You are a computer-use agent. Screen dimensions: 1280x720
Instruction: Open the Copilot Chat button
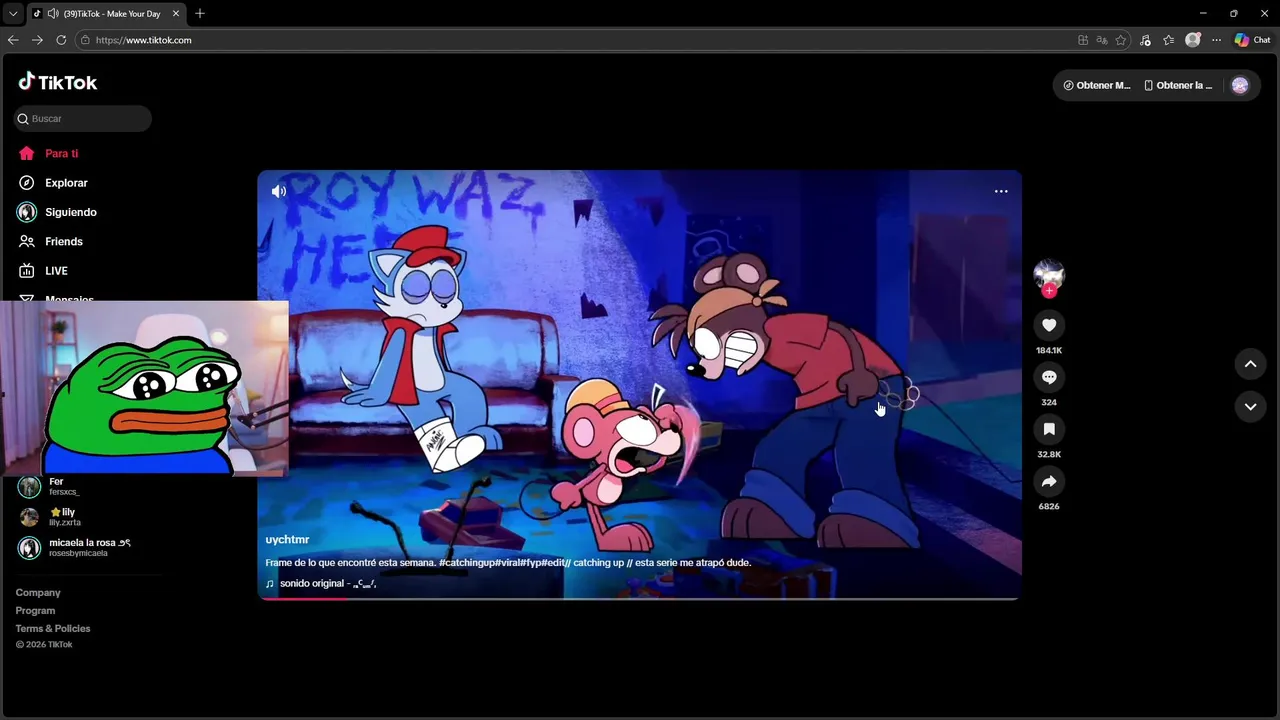[x=1253, y=40]
